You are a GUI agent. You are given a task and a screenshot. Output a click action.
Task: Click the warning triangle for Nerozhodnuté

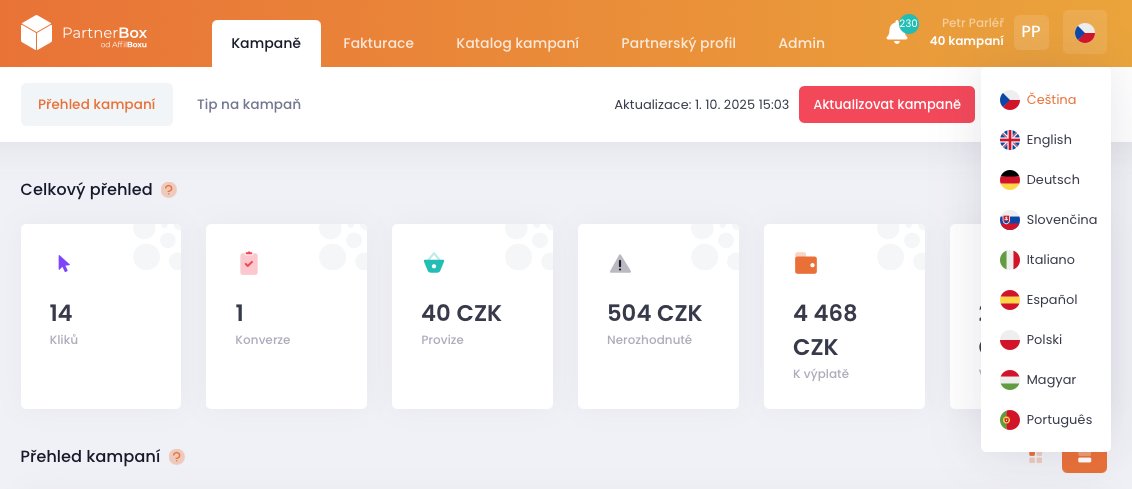pos(620,264)
